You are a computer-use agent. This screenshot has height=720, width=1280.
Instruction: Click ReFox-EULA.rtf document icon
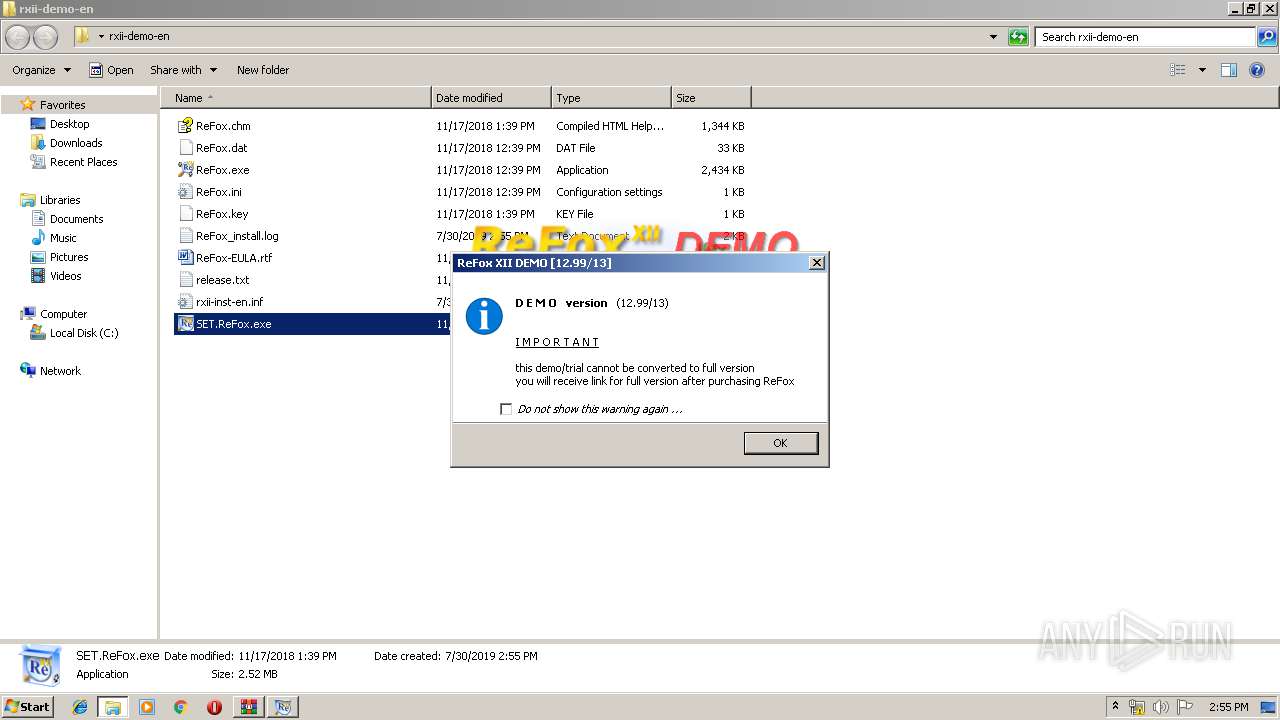[185, 258]
